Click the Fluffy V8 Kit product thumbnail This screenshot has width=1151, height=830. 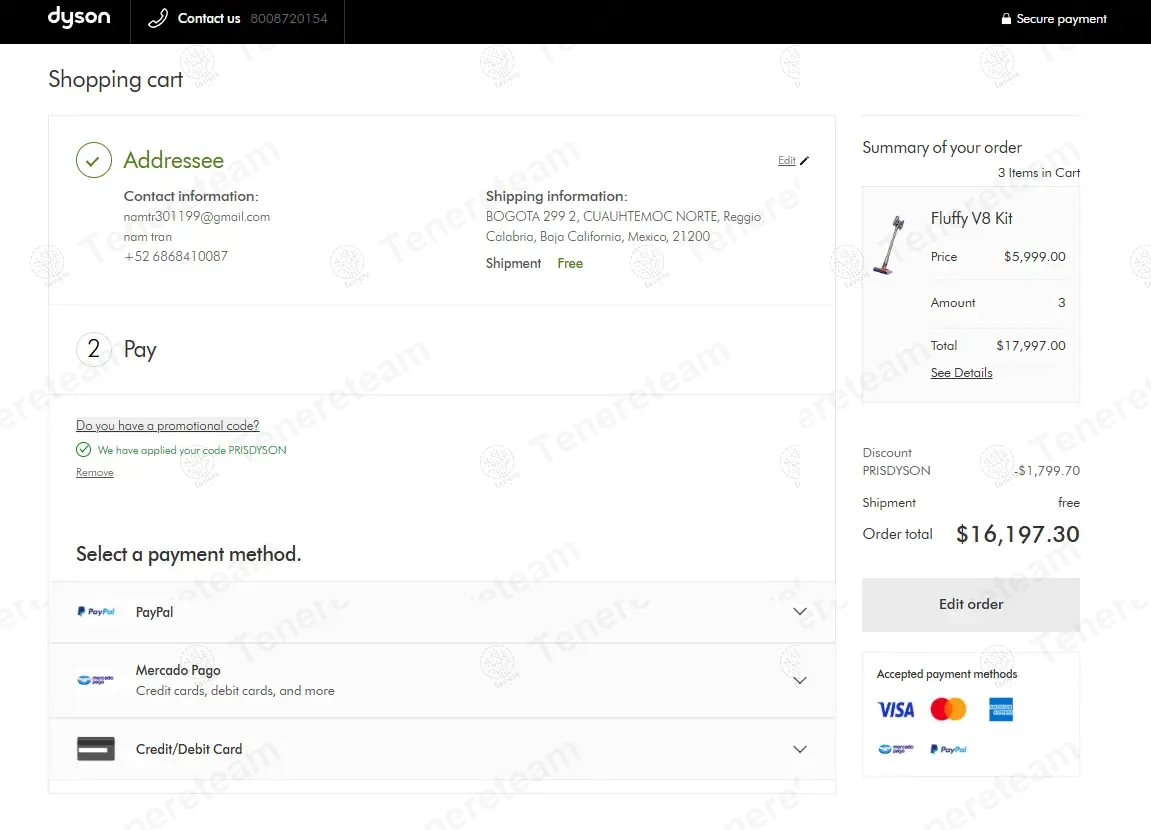(887, 245)
